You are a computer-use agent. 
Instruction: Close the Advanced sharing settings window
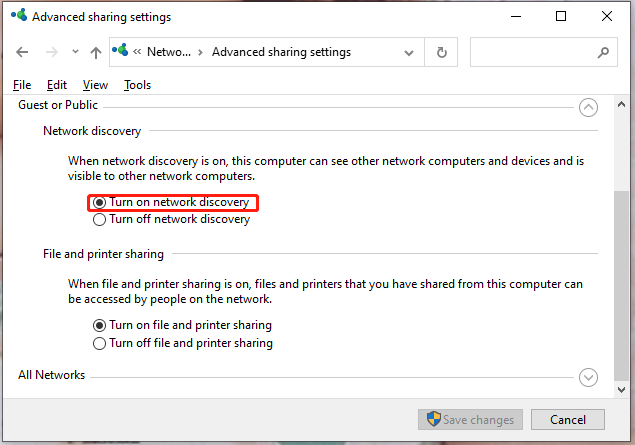pyautogui.click(x=607, y=17)
